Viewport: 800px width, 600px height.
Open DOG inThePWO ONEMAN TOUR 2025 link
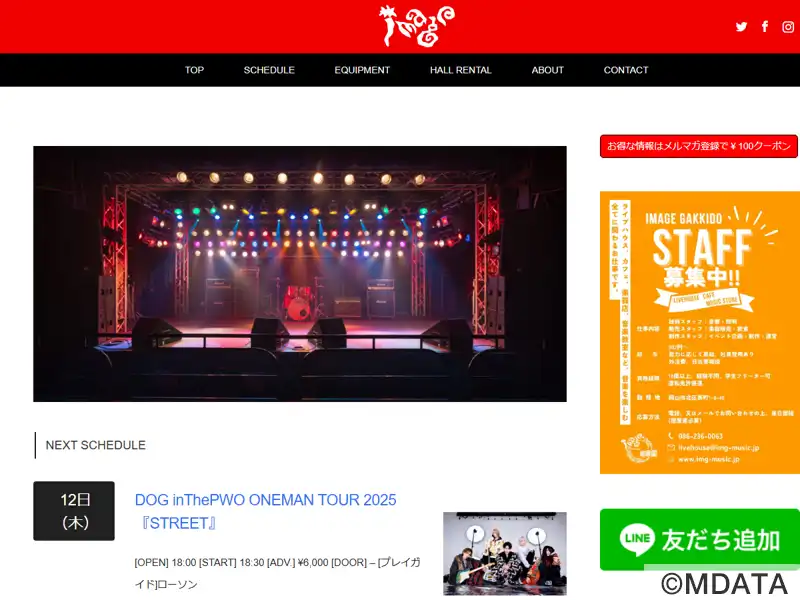(x=265, y=511)
